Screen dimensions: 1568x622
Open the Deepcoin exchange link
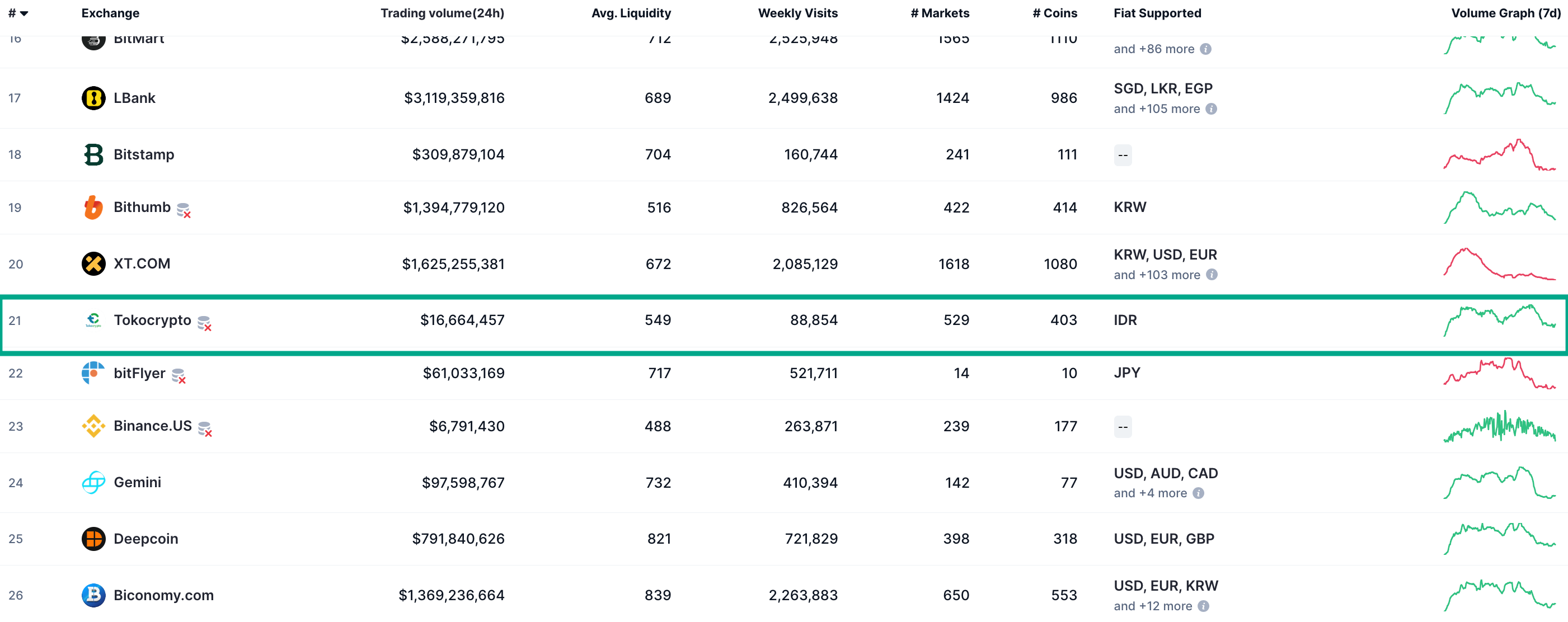[146, 539]
